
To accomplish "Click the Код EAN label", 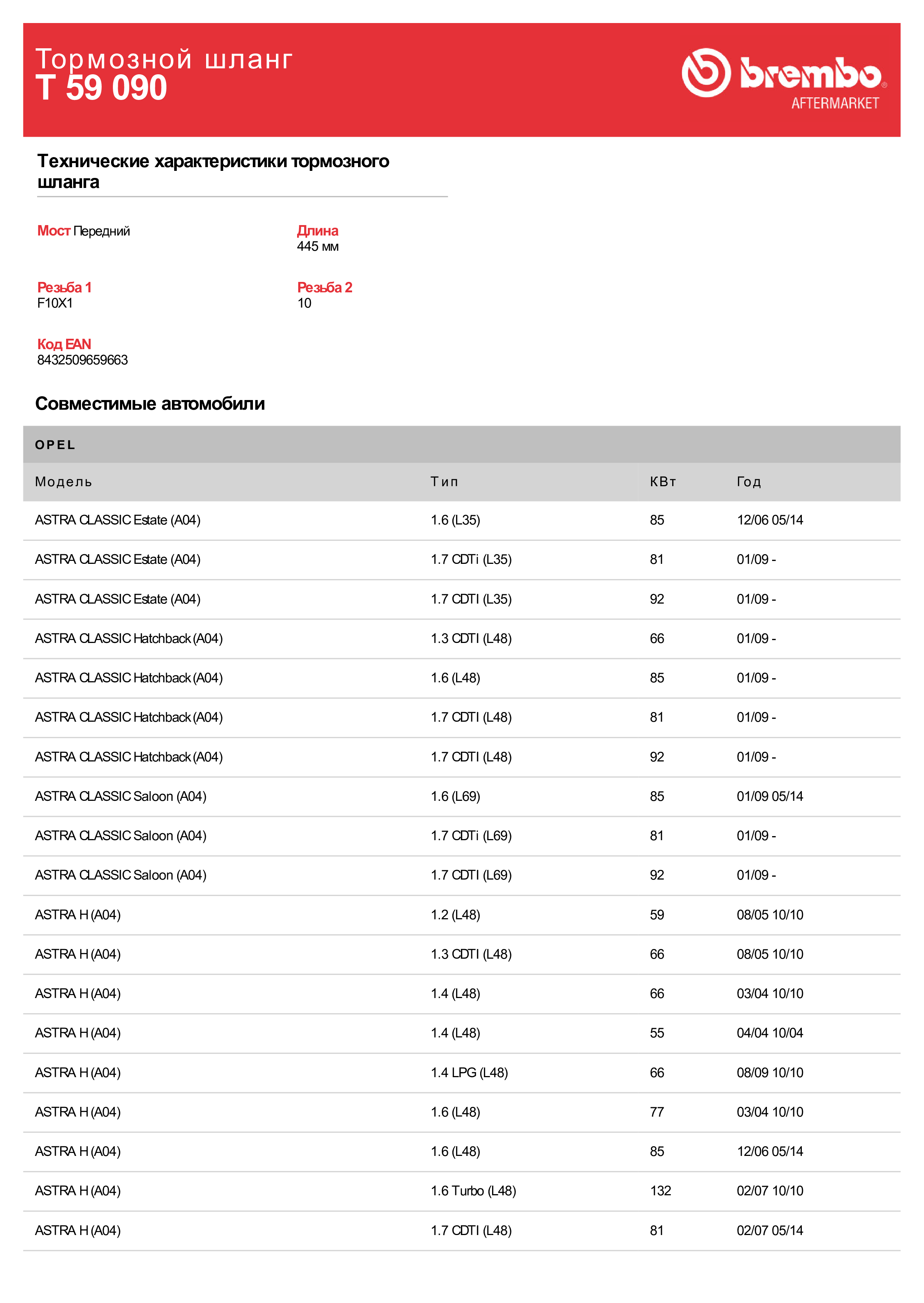I will tap(64, 344).
